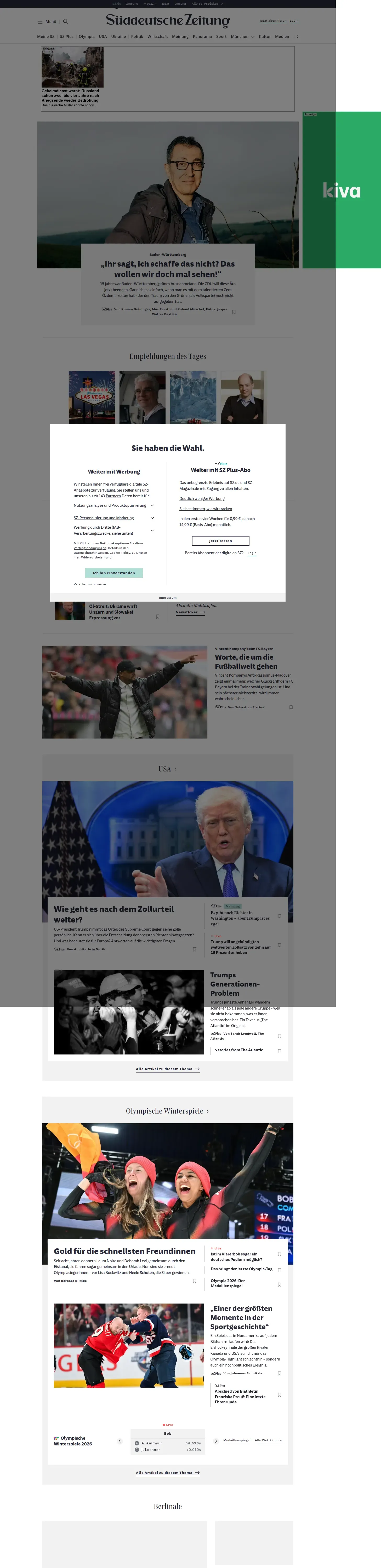Bookmark 'Olympia 2026: Der Medaillenspiegel'
The width and height of the screenshot is (381, 1568).
point(279,1284)
